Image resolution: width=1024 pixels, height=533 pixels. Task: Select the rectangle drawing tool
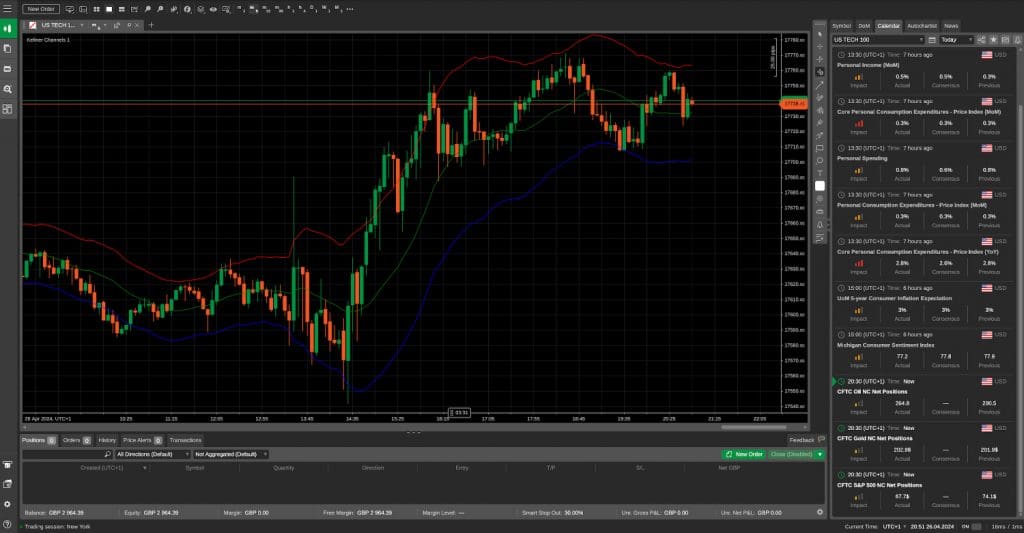(x=820, y=148)
